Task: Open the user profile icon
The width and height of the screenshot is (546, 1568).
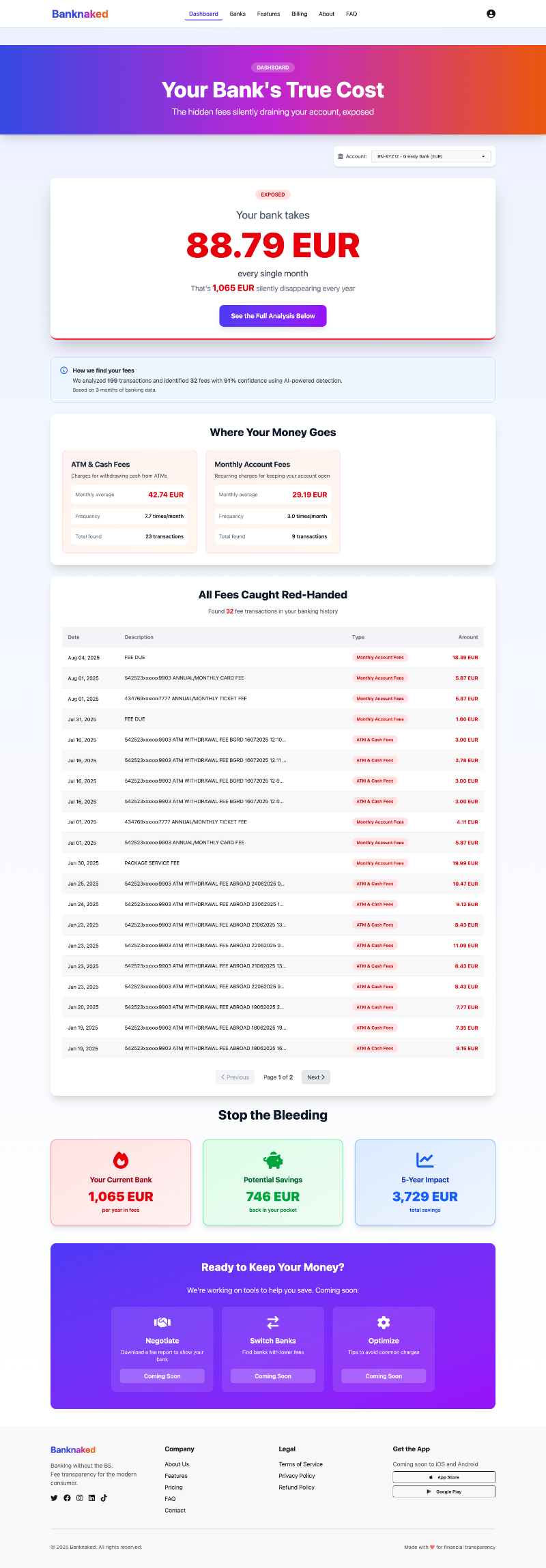Action: pyautogui.click(x=491, y=14)
